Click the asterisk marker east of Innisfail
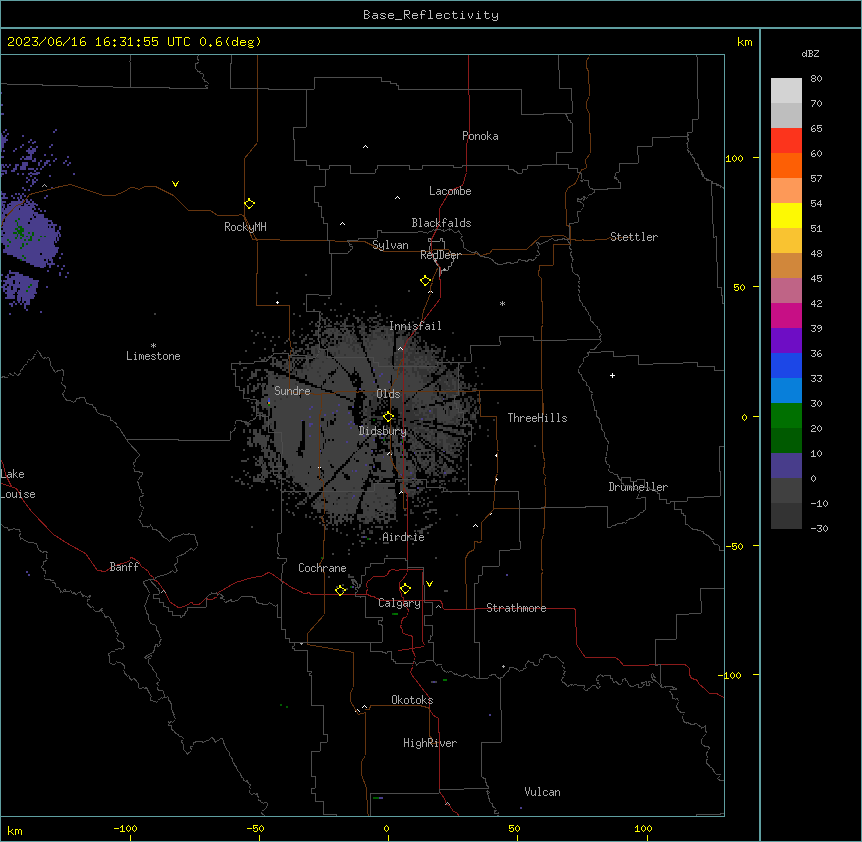This screenshot has height=842, width=862. pyautogui.click(x=502, y=303)
